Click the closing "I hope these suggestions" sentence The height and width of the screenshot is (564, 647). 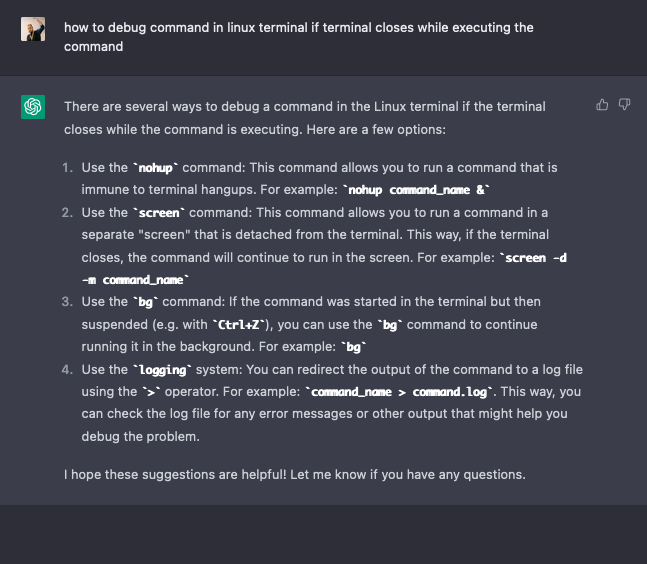click(294, 474)
